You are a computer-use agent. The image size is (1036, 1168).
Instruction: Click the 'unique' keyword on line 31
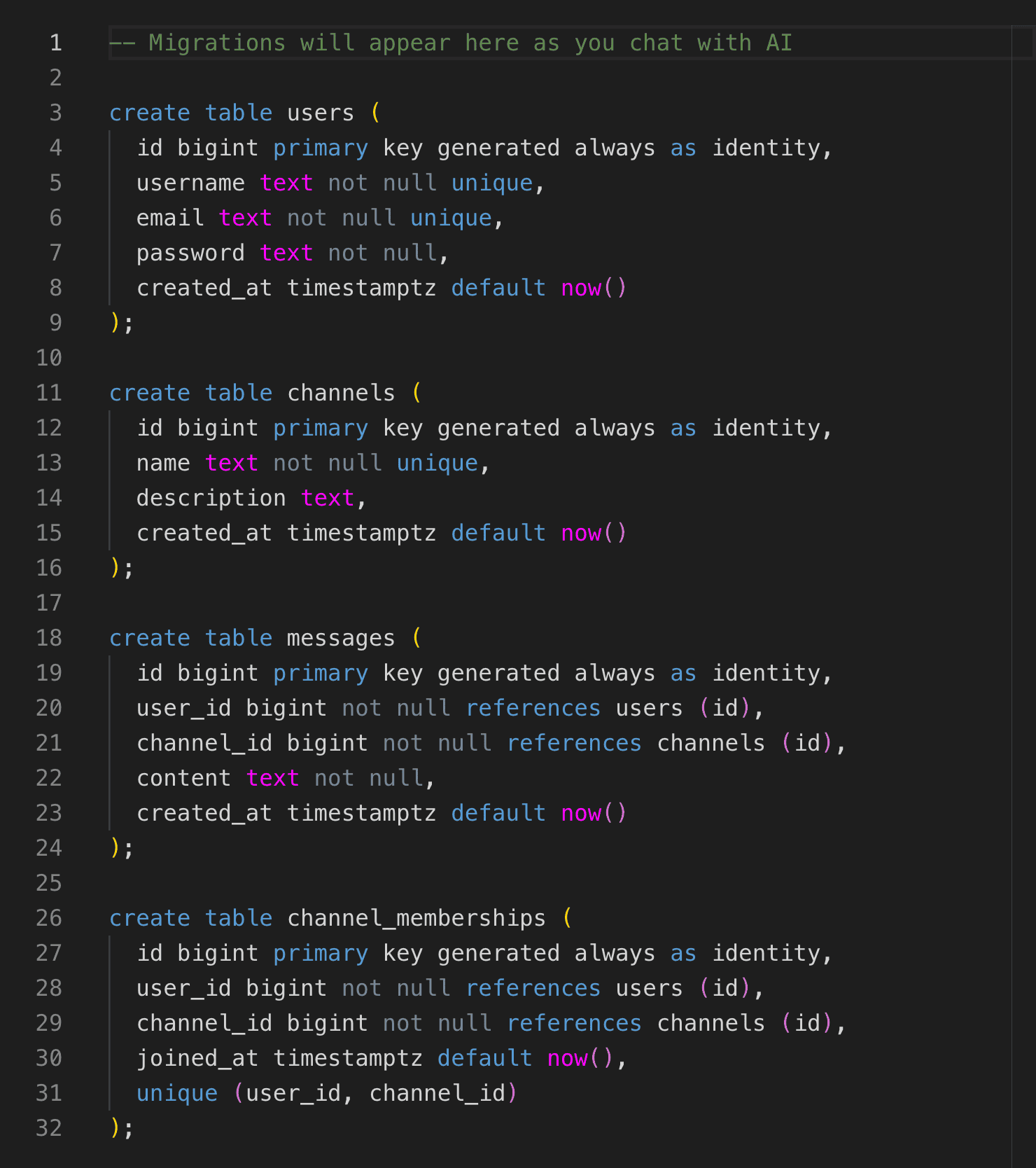coord(177,1093)
